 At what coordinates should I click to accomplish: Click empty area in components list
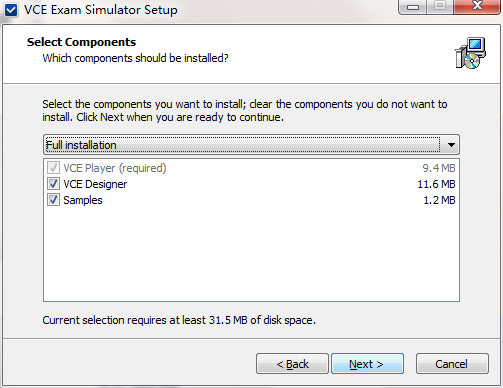[x=251, y=254]
